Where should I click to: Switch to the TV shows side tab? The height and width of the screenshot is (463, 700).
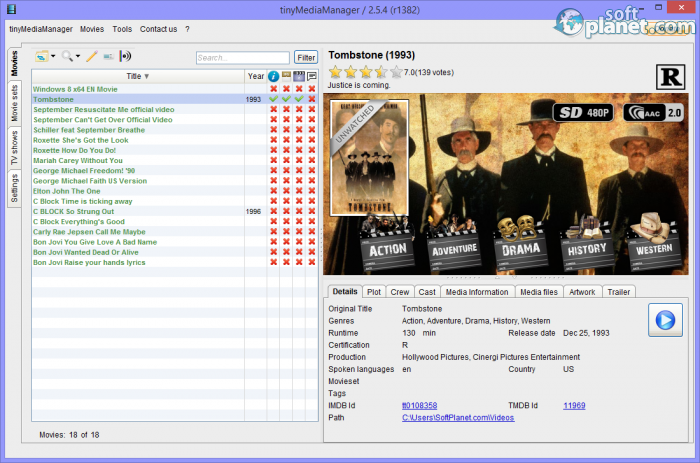(14, 148)
